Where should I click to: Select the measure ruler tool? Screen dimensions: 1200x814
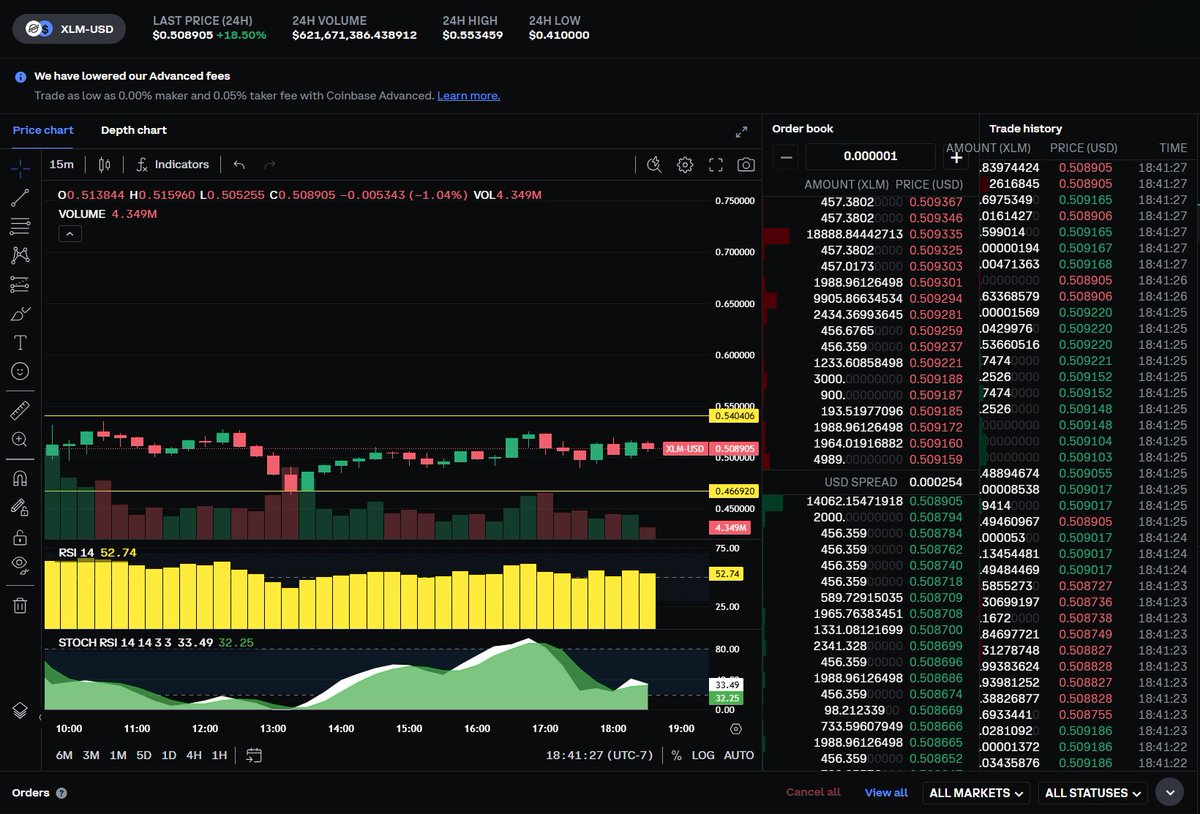pos(21,409)
